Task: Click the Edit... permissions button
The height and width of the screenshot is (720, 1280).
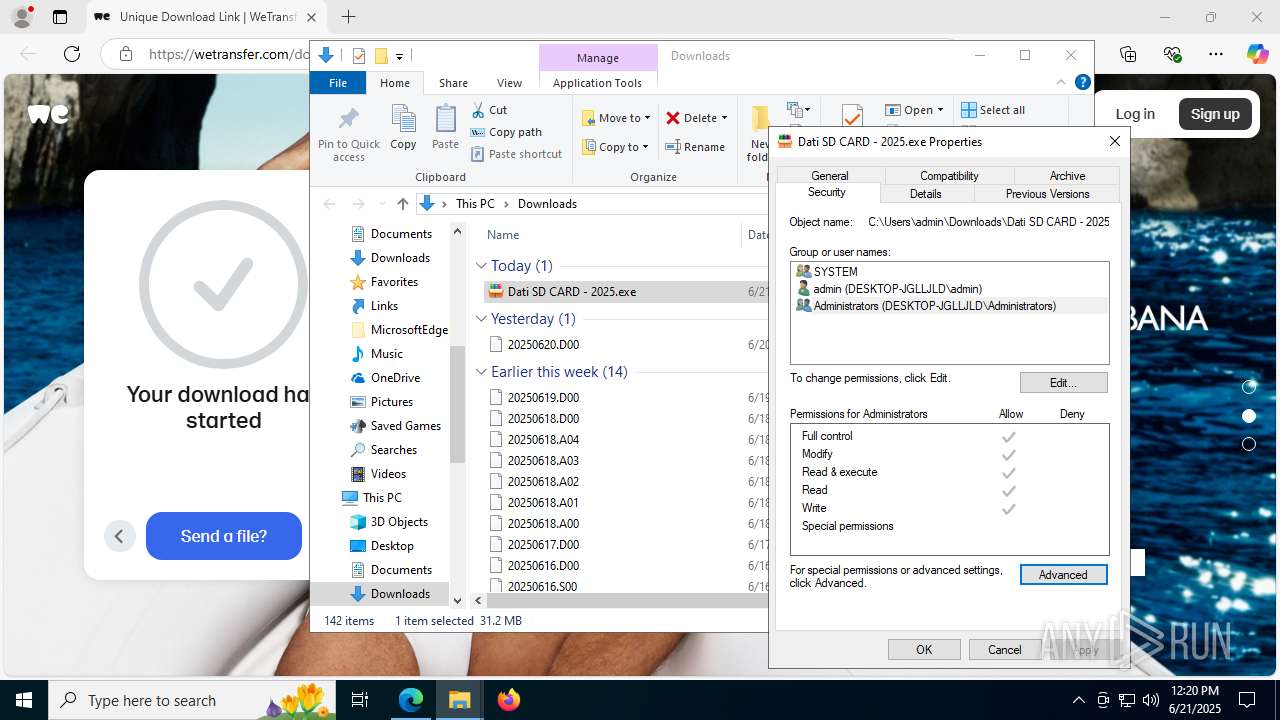Action: 1063,383
